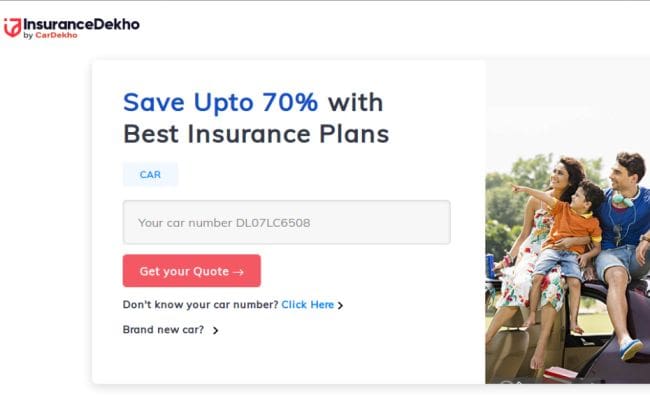The image size is (650, 420).
Task: Expand the chevron beside Brand new car?
Action: point(215,330)
